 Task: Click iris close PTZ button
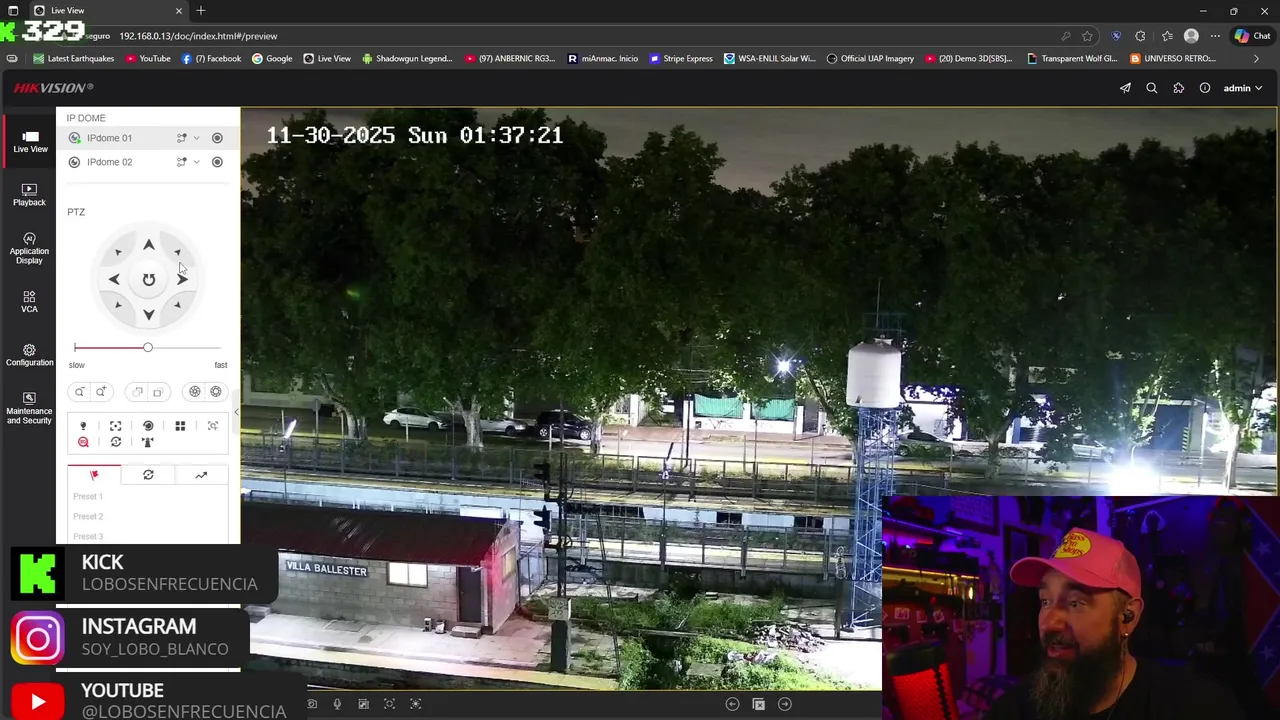point(195,392)
